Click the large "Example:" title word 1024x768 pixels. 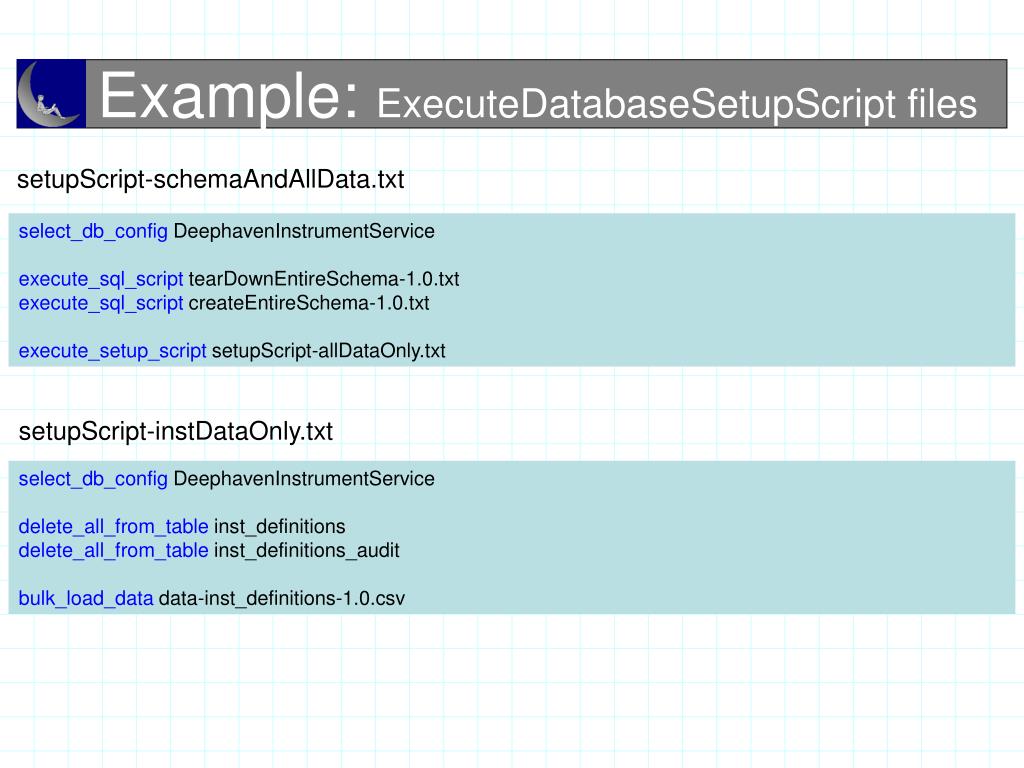(x=229, y=97)
